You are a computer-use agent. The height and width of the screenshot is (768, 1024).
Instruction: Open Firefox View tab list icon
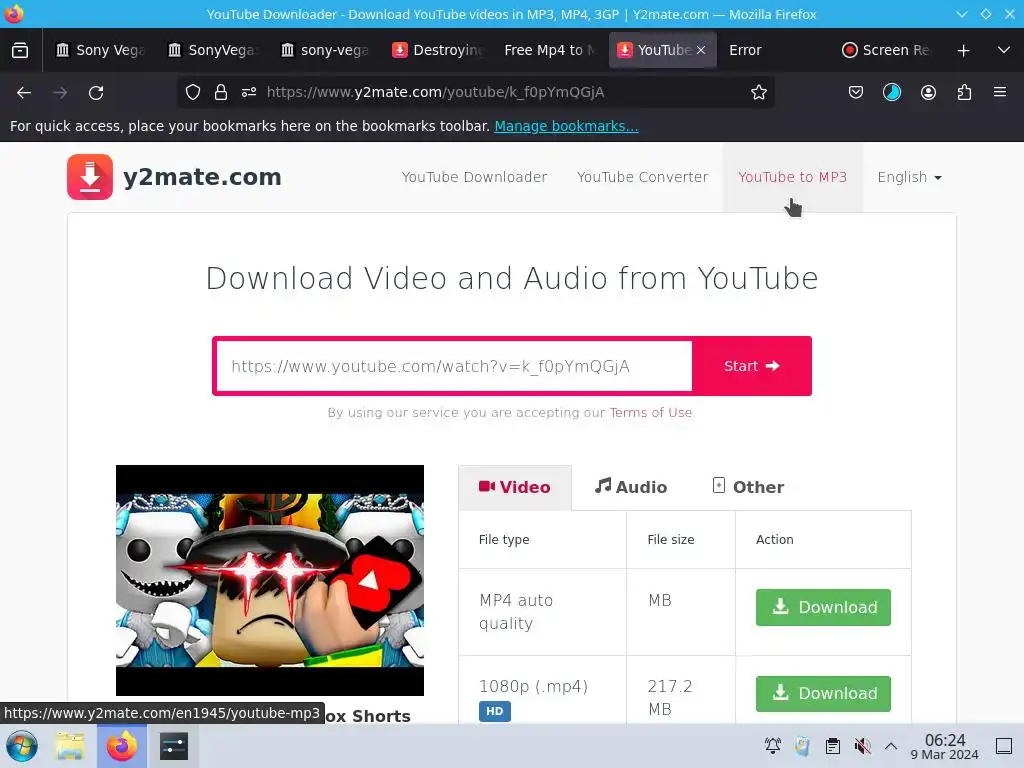pos(20,50)
